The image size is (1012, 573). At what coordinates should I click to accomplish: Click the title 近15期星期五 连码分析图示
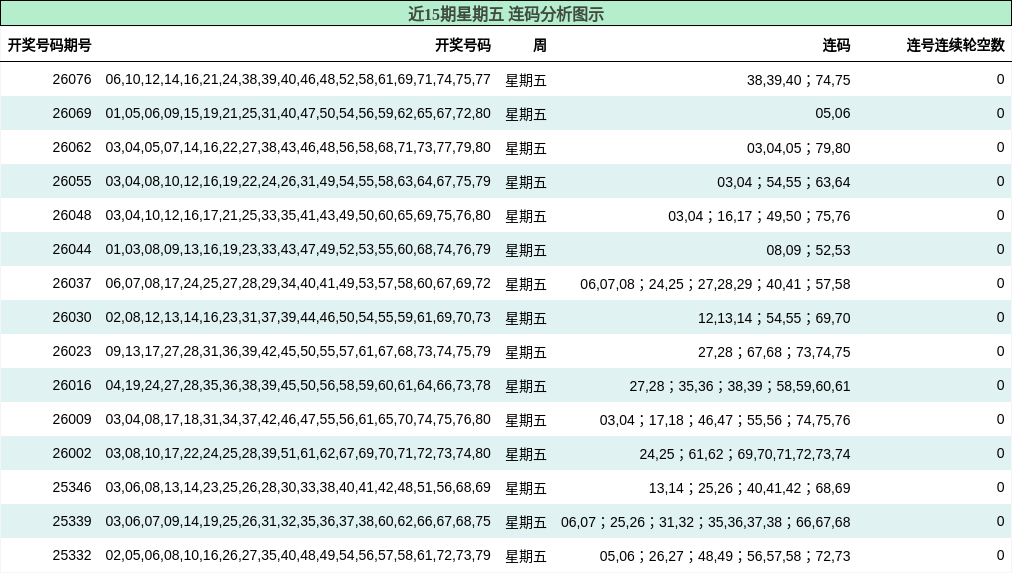(x=506, y=14)
